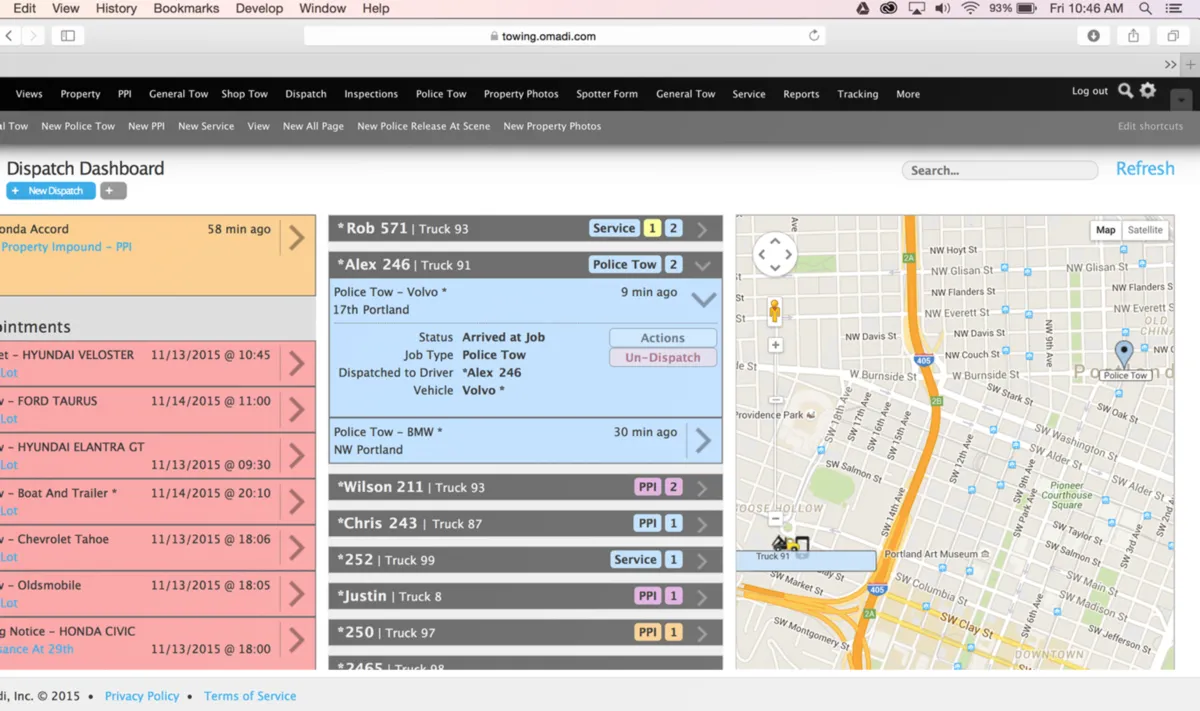Click the New Dispatch button
Viewport: 1200px width, 711px height.
click(x=51, y=191)
